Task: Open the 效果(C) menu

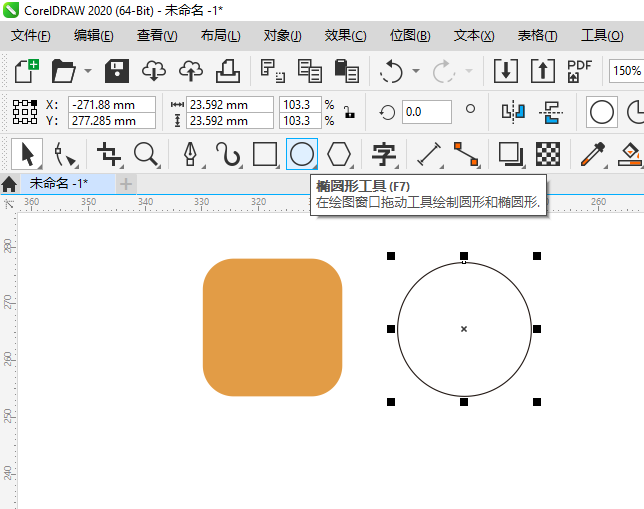Action: point(345,36)
